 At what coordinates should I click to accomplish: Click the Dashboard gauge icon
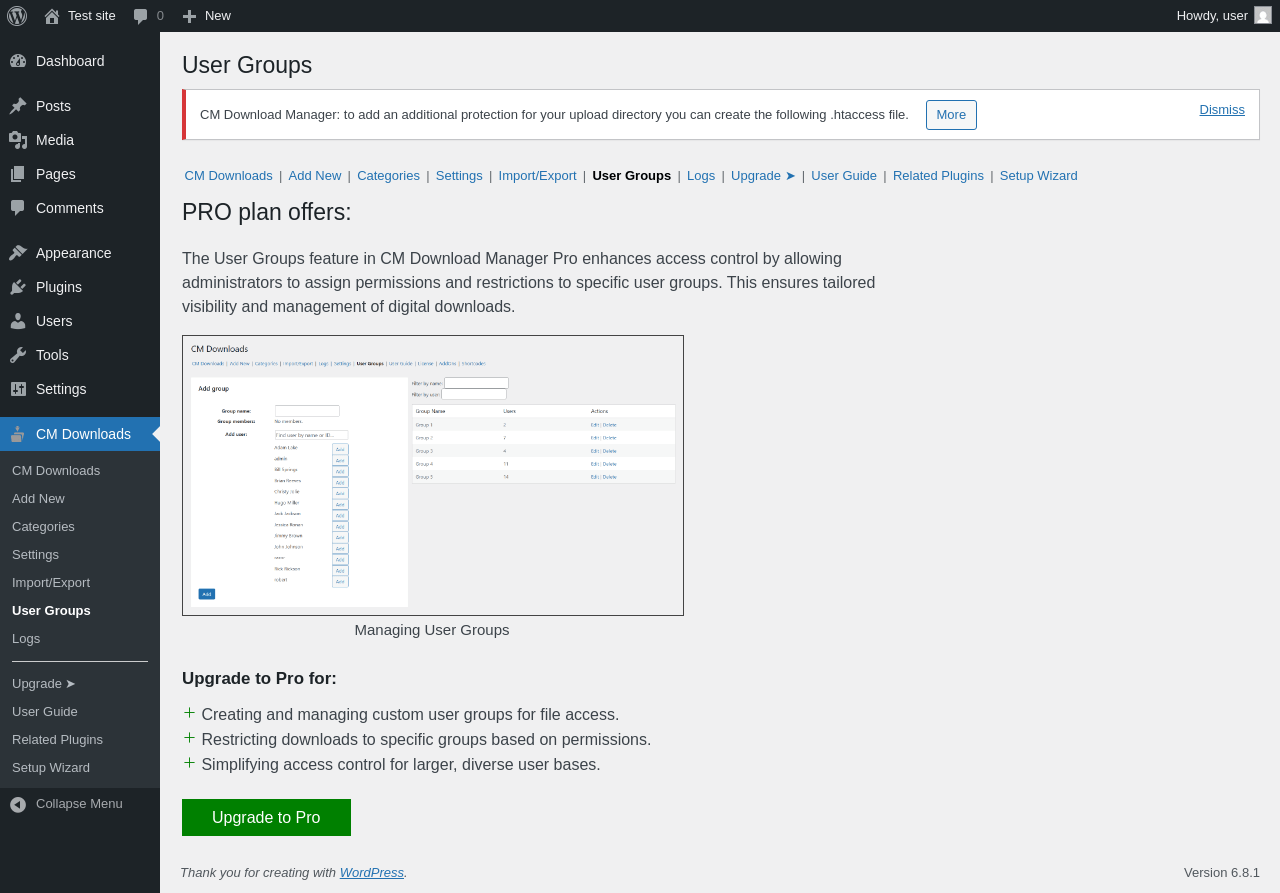(x=18, y=61)
